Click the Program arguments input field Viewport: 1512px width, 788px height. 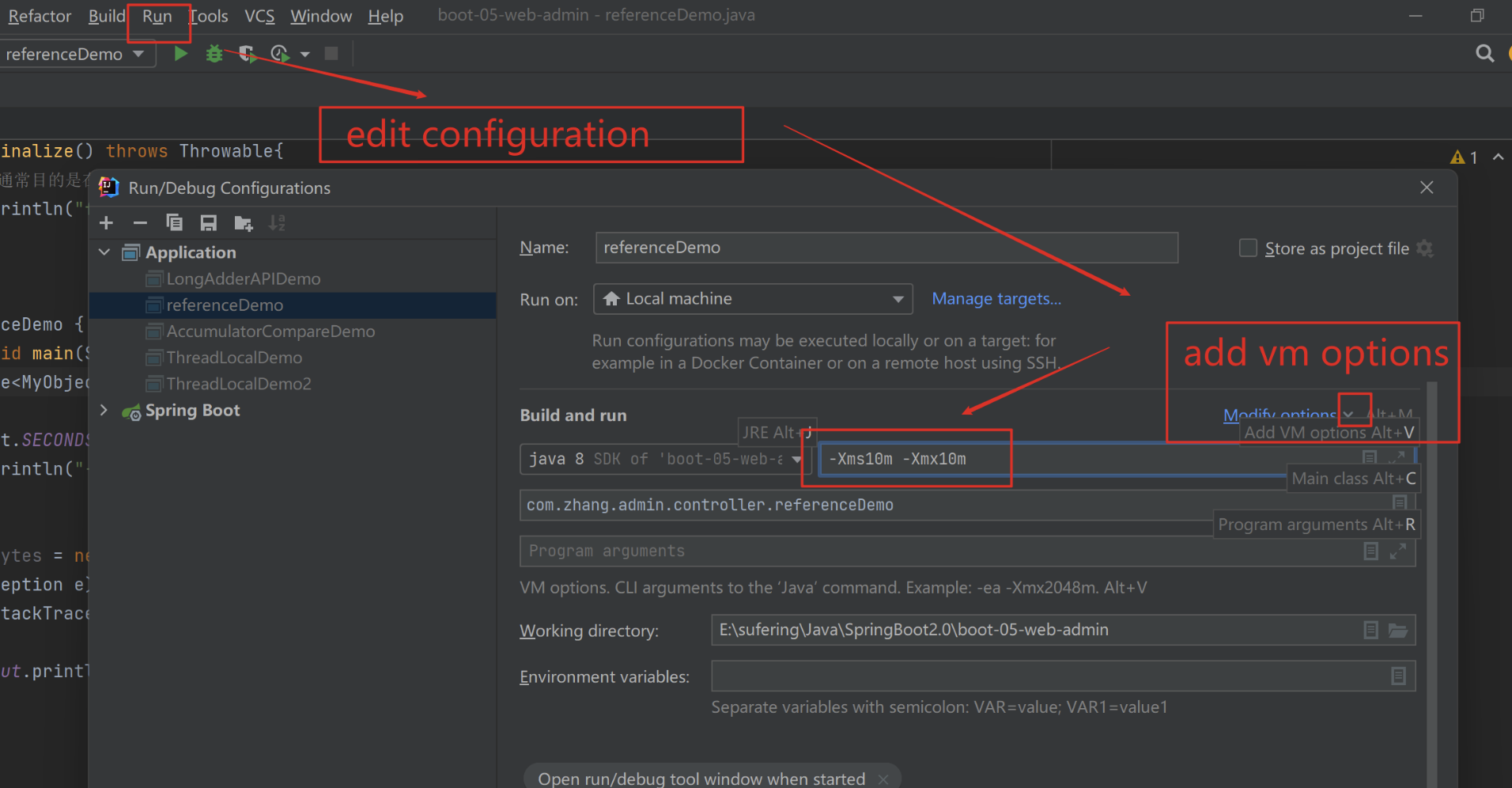pos(933,551)
